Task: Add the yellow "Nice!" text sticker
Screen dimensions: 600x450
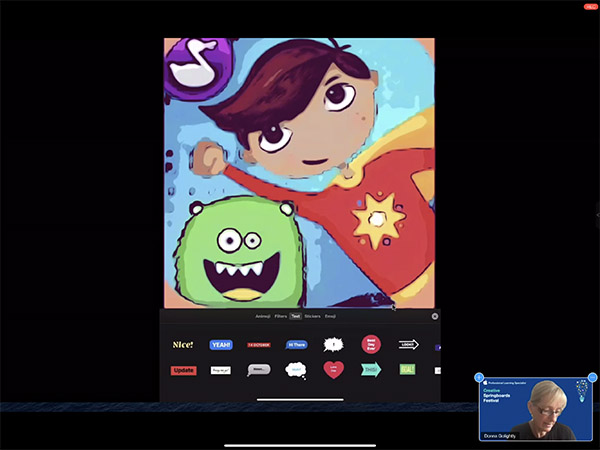Action: click(183, 345)
